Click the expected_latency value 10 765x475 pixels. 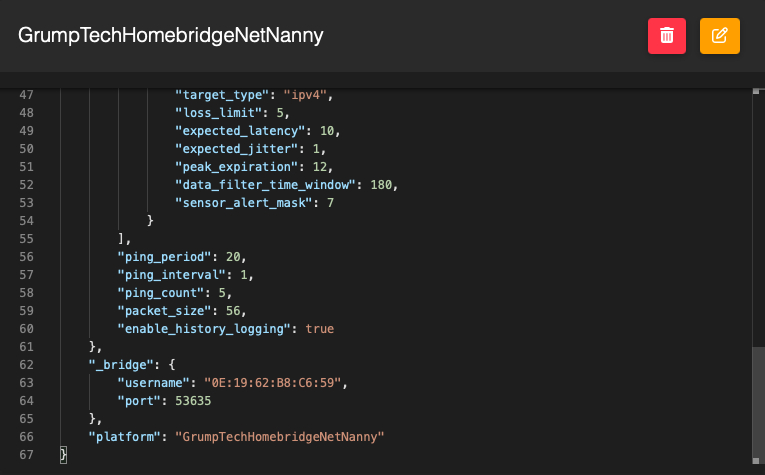[x=327, y=131]
